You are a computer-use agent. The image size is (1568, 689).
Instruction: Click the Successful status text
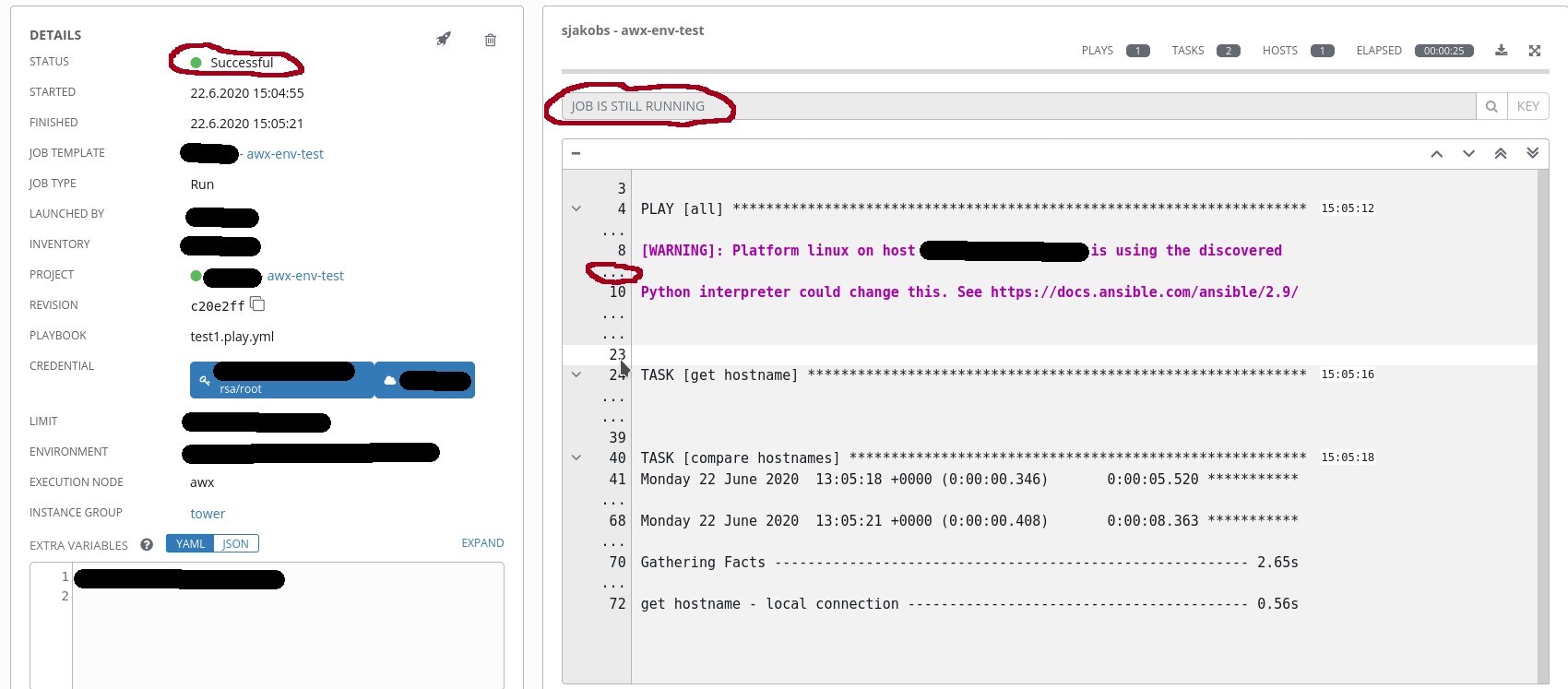242,63
